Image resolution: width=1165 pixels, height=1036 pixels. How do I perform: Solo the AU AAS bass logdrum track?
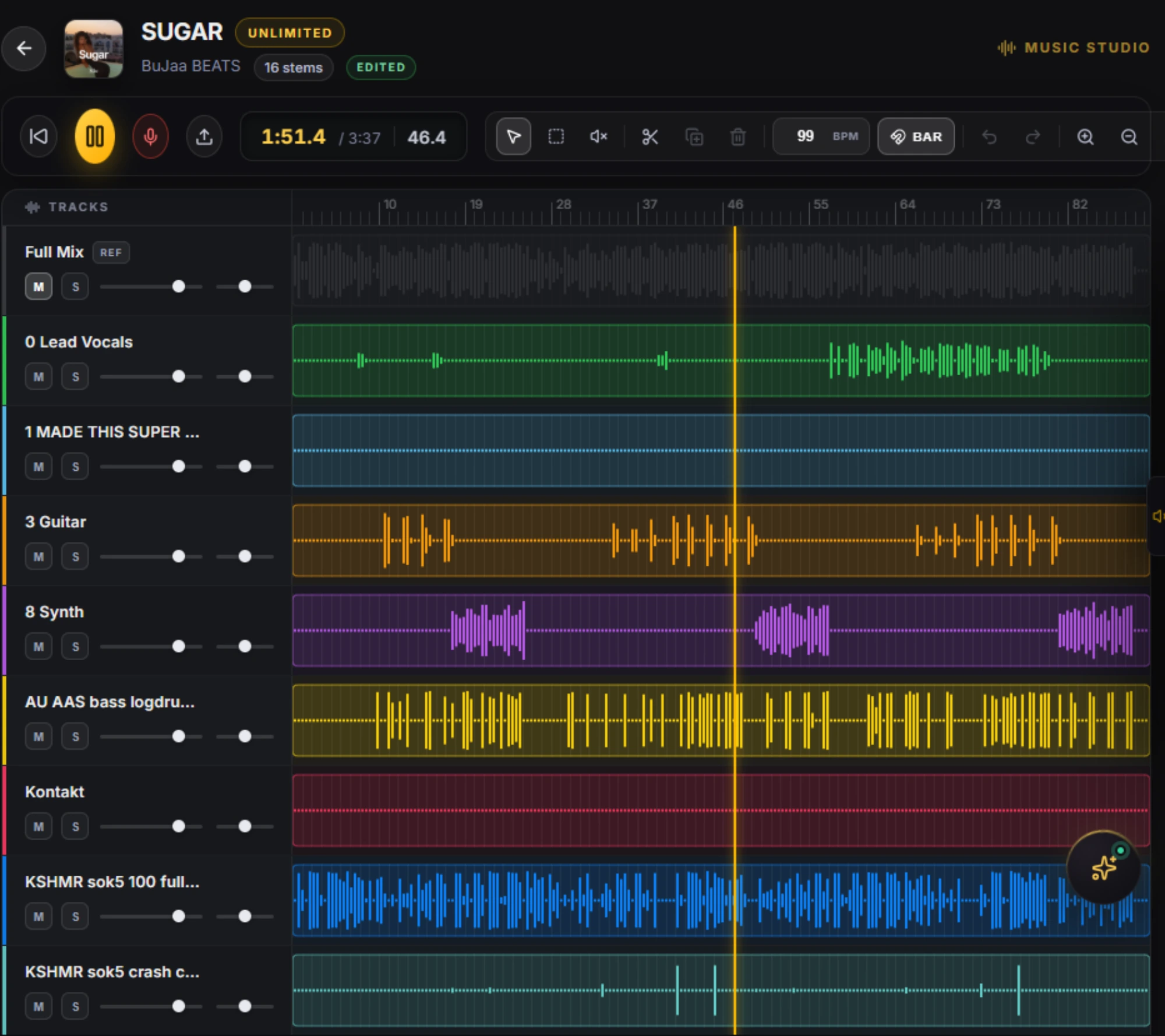[x=75, y=737]
